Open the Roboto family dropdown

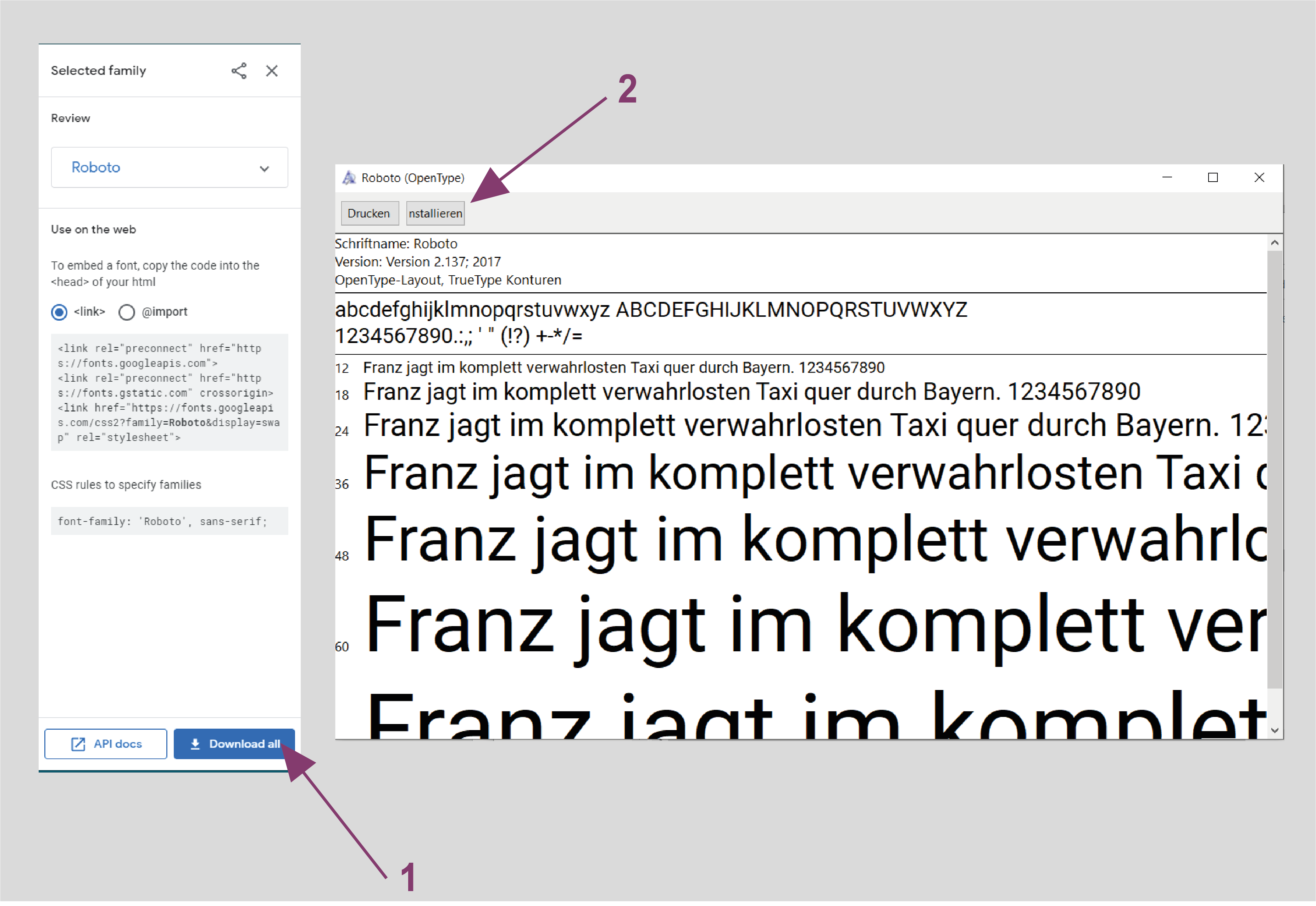point(169,167)
